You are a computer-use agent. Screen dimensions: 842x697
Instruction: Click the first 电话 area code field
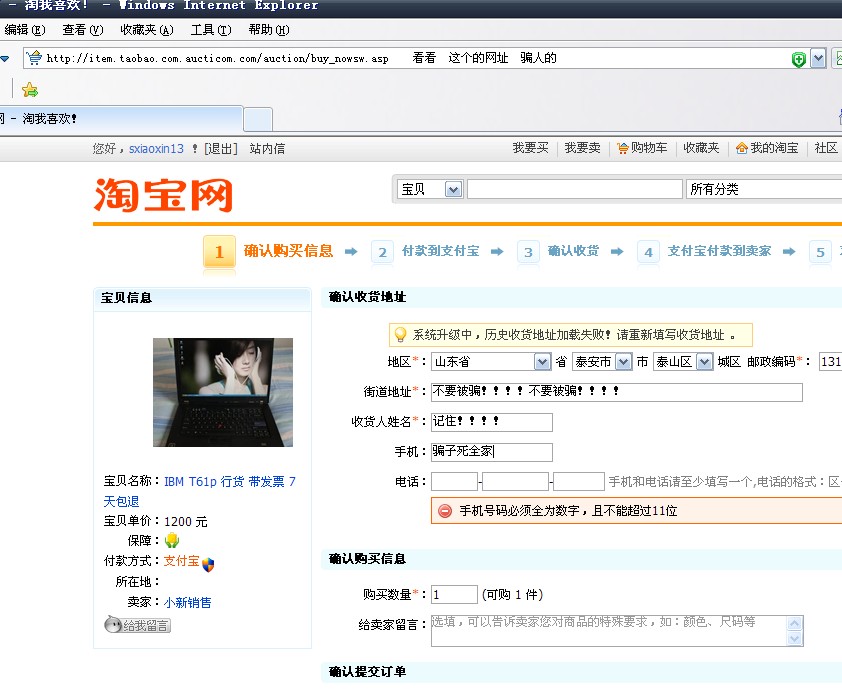(454, 482)
